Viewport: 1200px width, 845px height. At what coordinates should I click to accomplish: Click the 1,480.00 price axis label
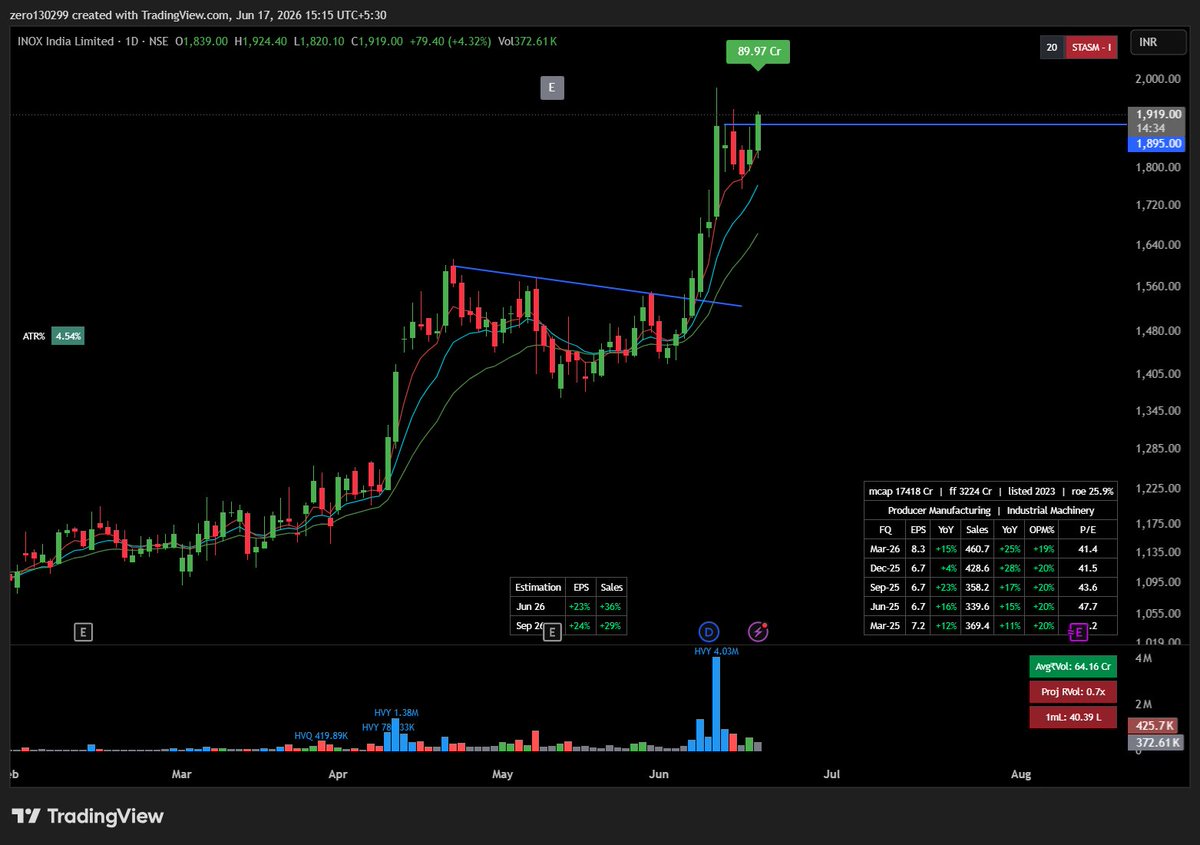[1160, 331]
